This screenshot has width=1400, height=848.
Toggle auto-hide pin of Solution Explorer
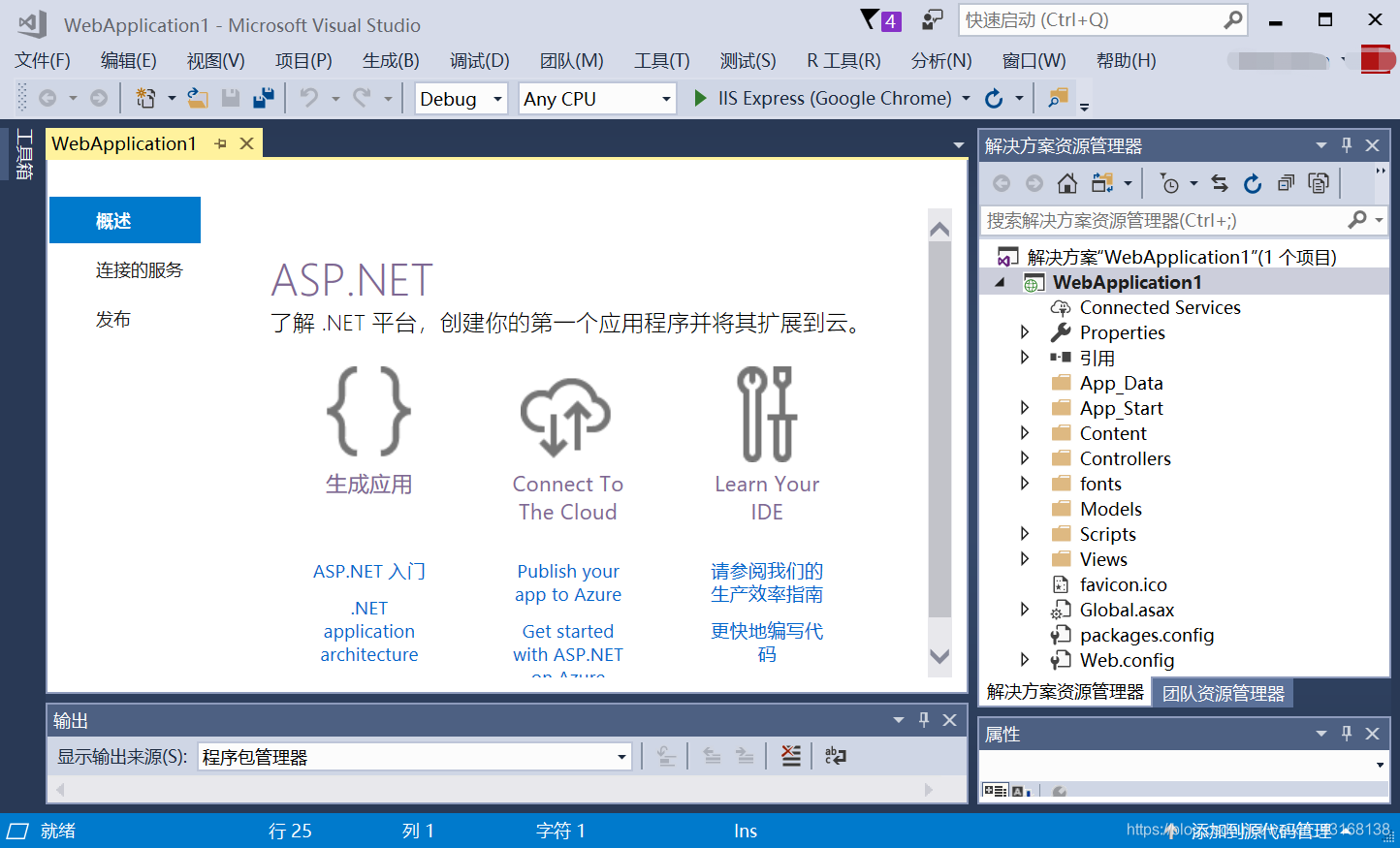[x=1347, y=145]
